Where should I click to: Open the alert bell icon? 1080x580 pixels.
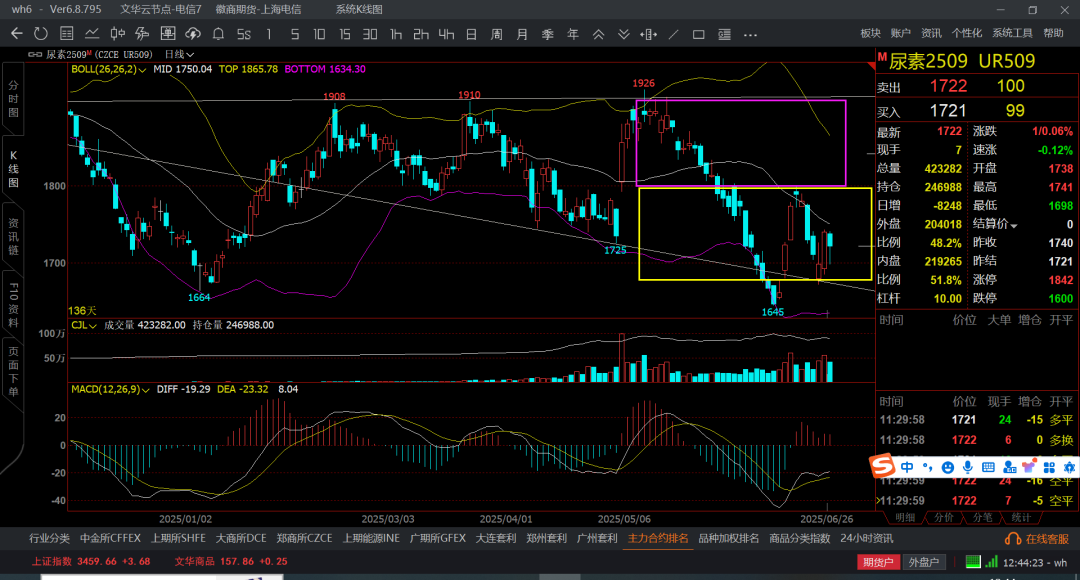[x=218, y=34]
